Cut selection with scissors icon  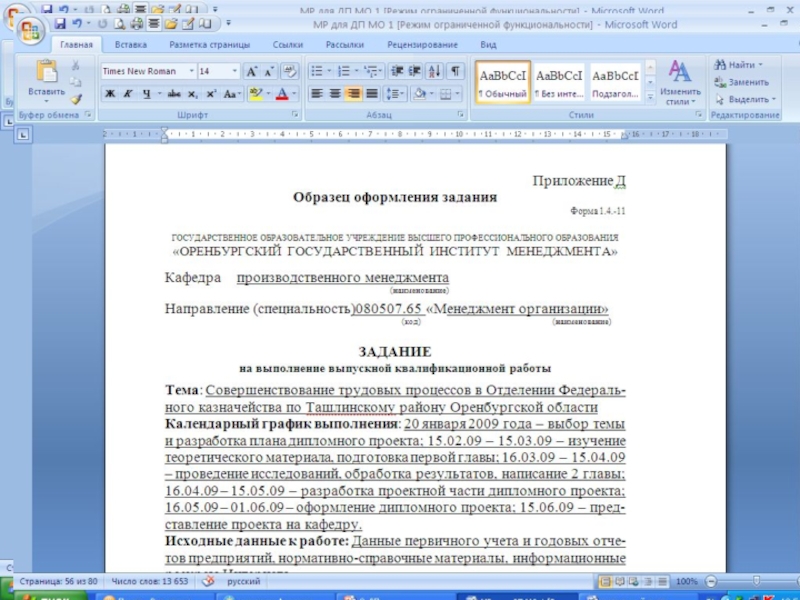click(76, 65)
